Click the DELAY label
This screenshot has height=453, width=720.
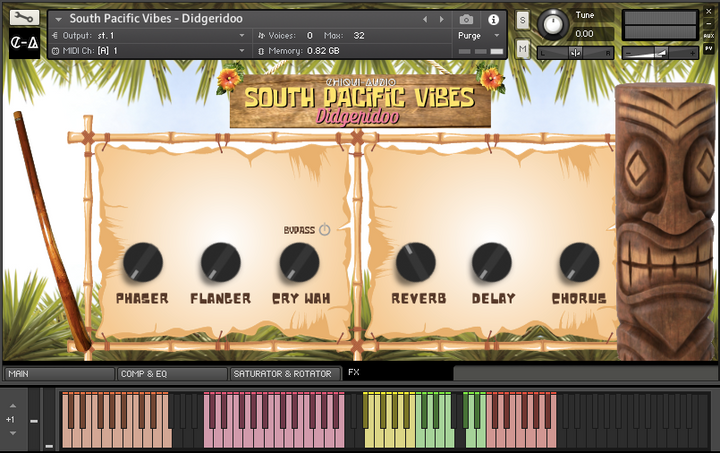(494, 298)
